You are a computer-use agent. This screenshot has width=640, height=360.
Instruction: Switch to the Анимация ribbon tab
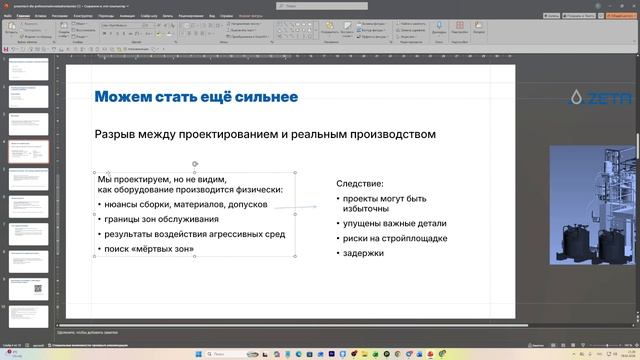click(x=127, y=16)
